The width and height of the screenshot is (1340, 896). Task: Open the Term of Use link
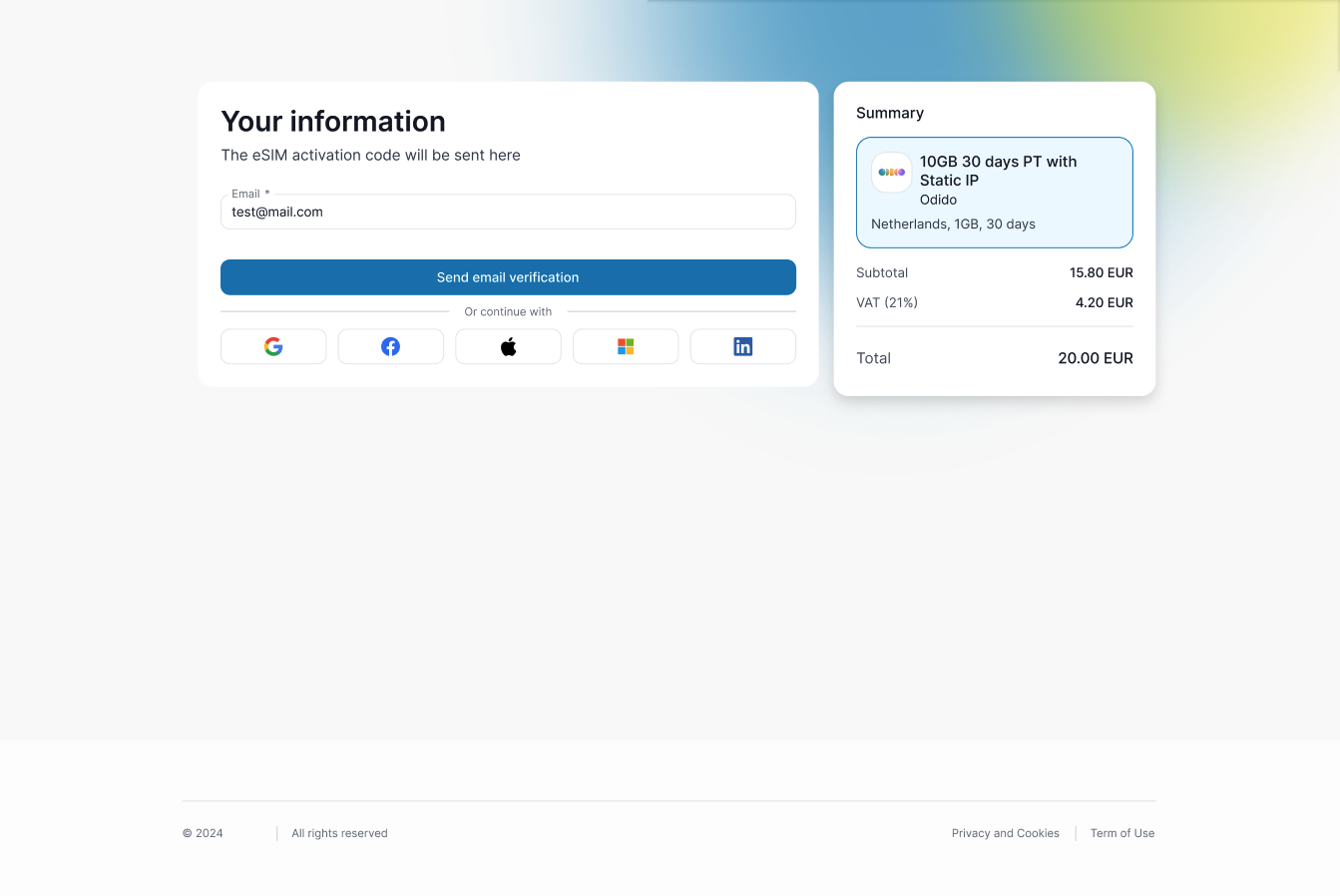coord(1122,833)
